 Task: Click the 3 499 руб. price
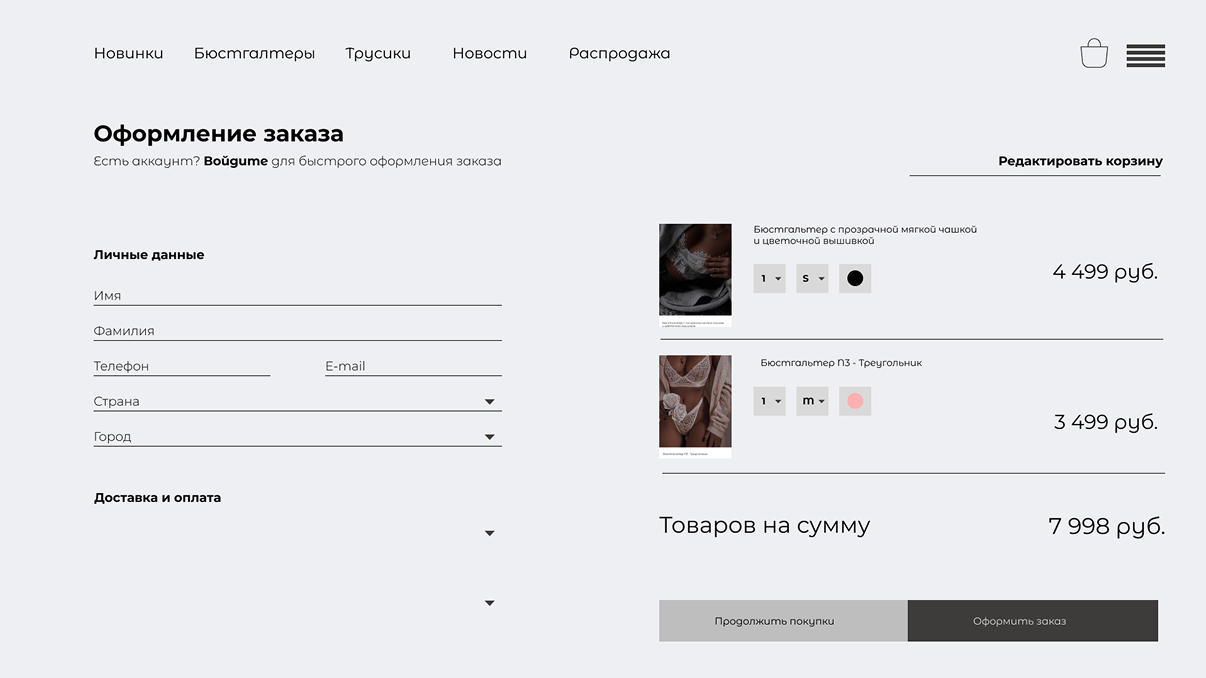[x=1106, y=422]
